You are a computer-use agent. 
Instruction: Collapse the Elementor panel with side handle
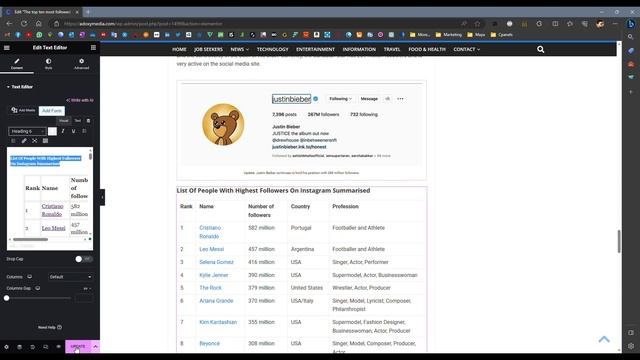click(102, 198)
